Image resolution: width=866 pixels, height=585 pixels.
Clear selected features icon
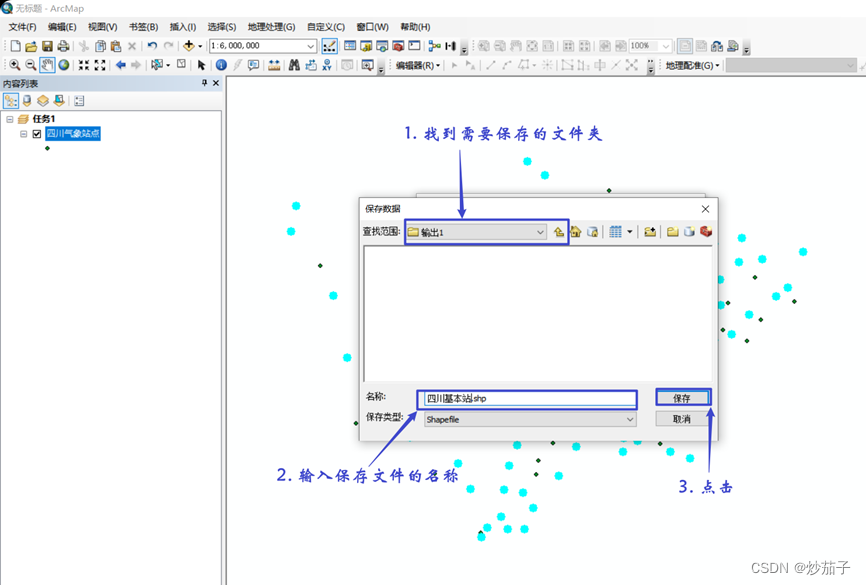(x=181, y=65)
